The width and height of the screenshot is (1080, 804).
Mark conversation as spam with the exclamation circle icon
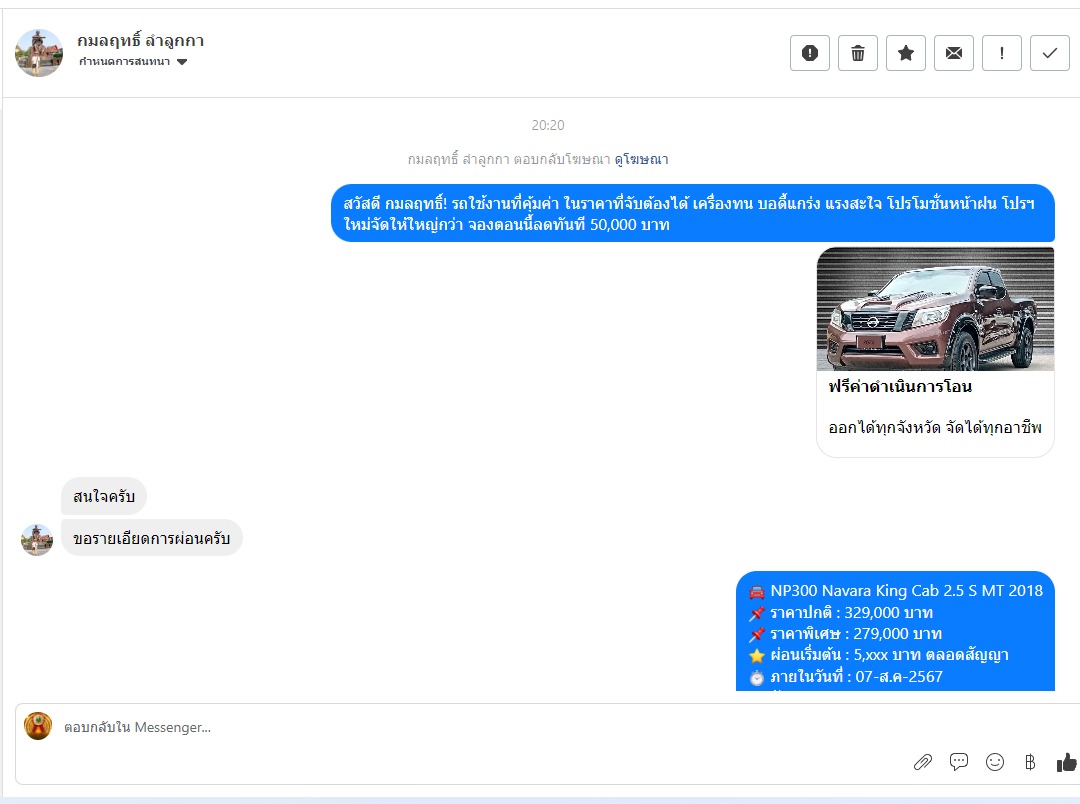click(x=809, y=53)
